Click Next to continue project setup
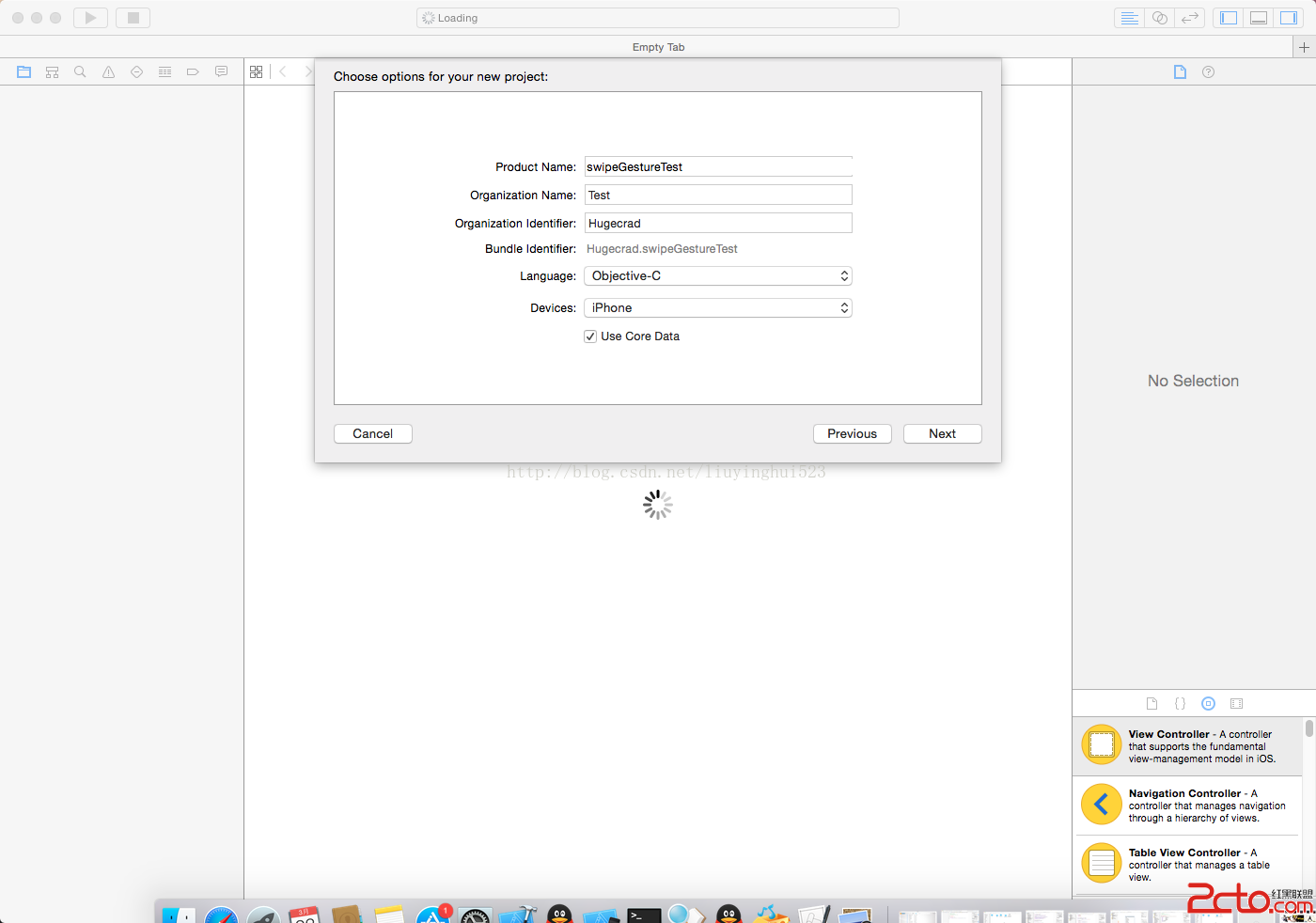Screen dimensions: 1316x923 [x=943, y=433]
